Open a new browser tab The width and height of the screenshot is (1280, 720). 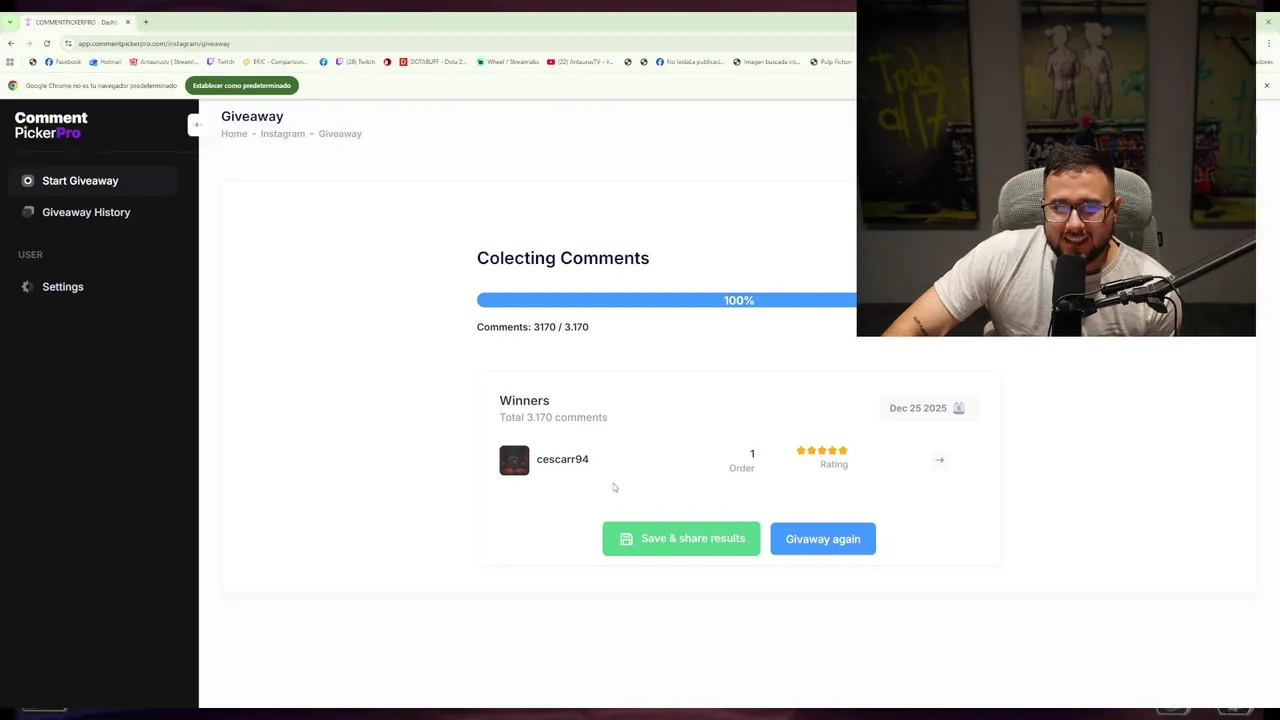(x=146, y=22)
